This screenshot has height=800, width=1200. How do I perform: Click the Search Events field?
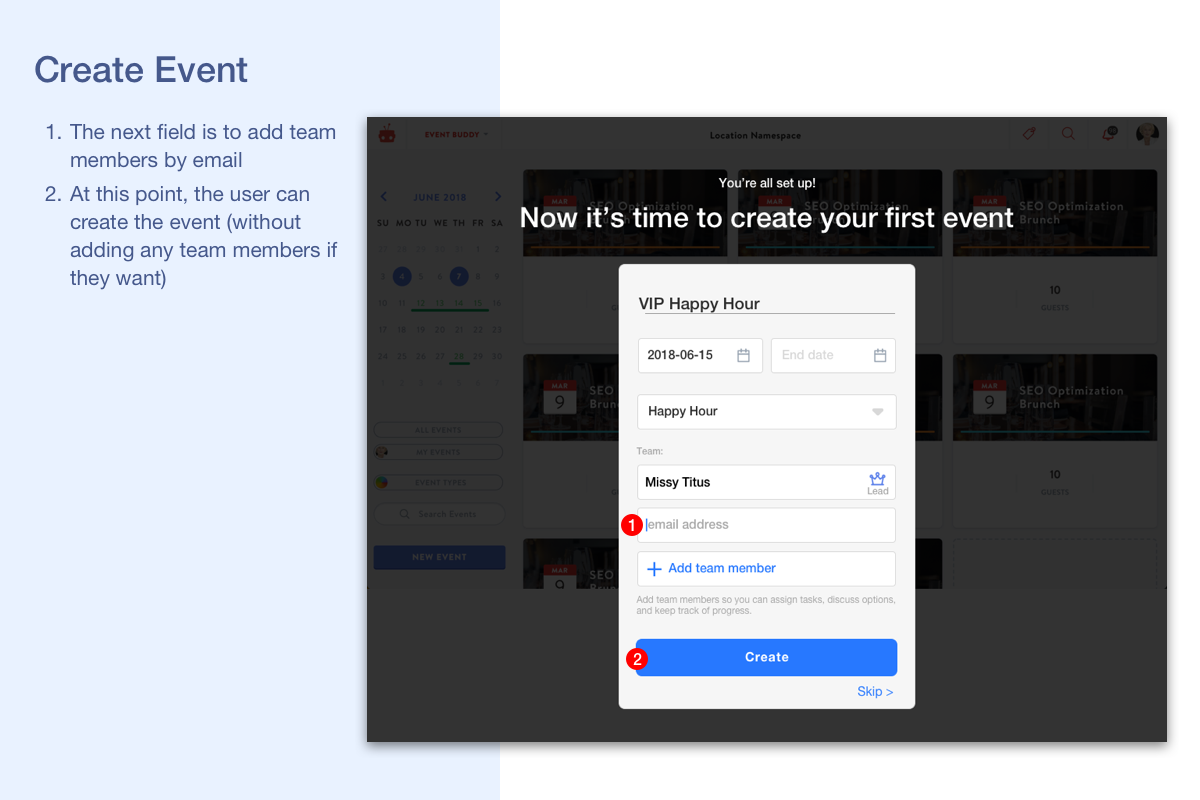(x=438, y=514)
